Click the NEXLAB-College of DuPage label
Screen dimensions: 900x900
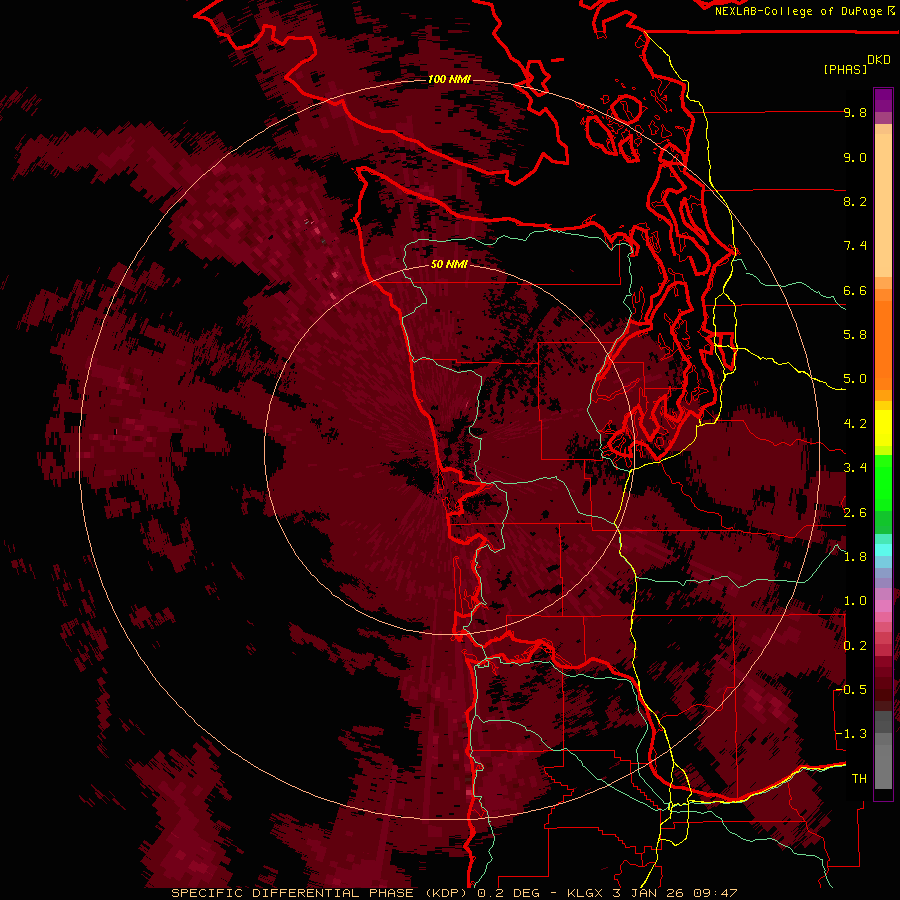click(798, 11)
